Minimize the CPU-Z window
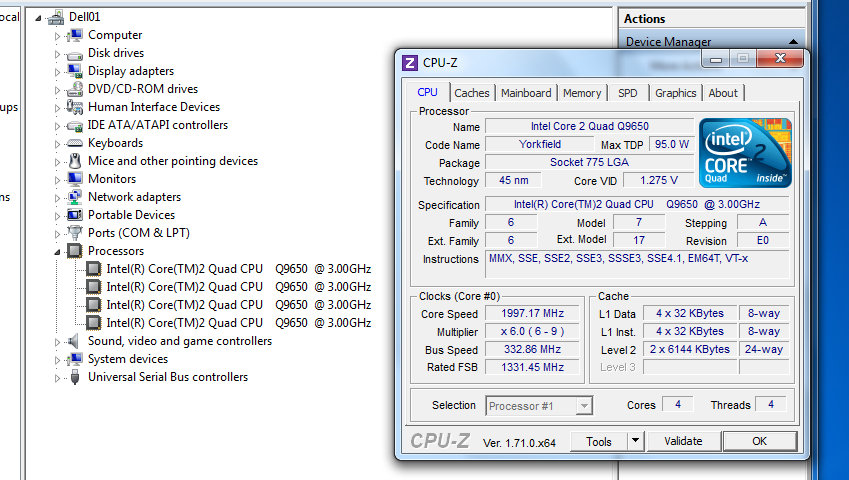This screenshot has height=480, width=849. tap(716, 58)
